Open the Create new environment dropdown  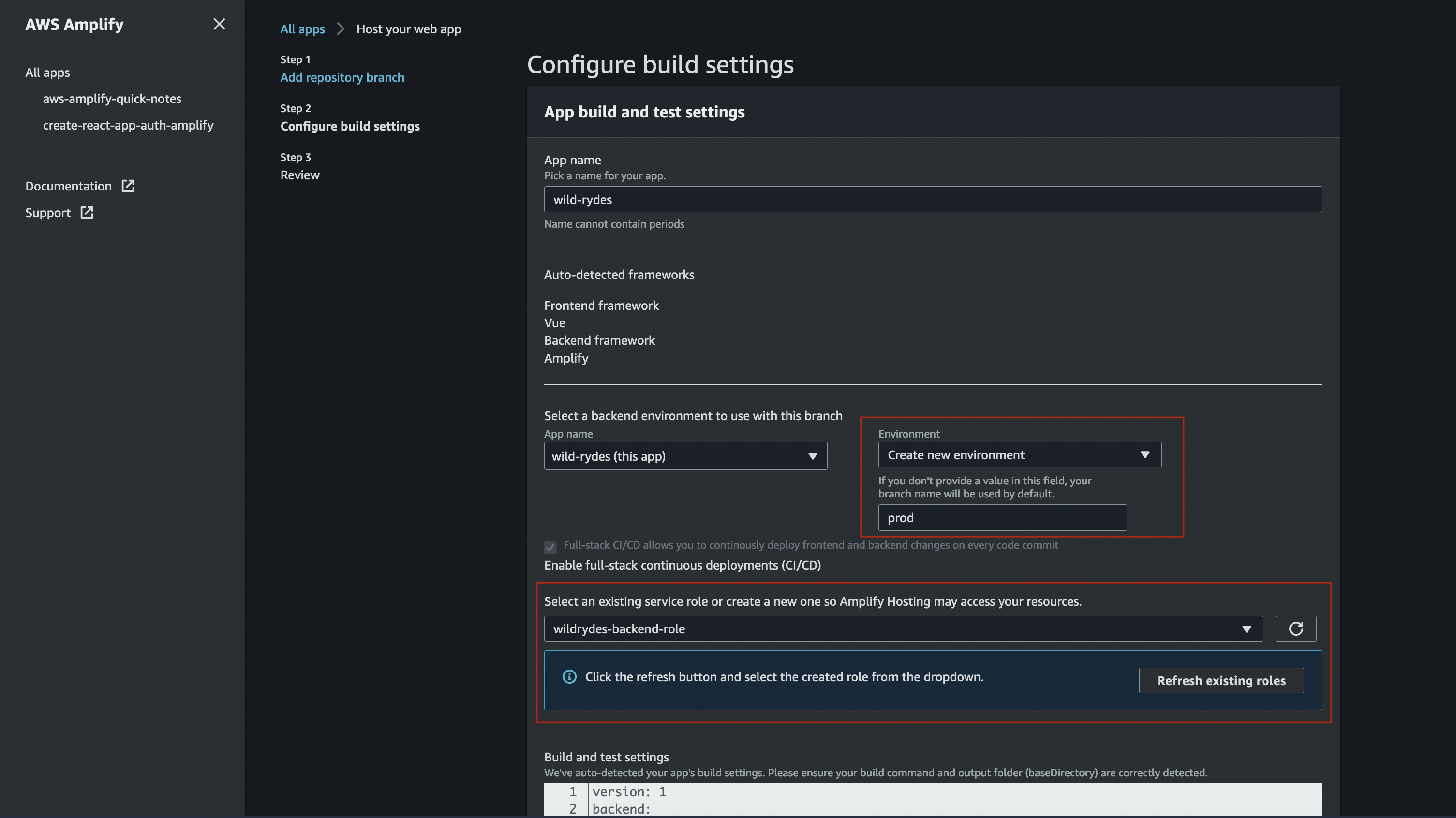pos(1019,455)
